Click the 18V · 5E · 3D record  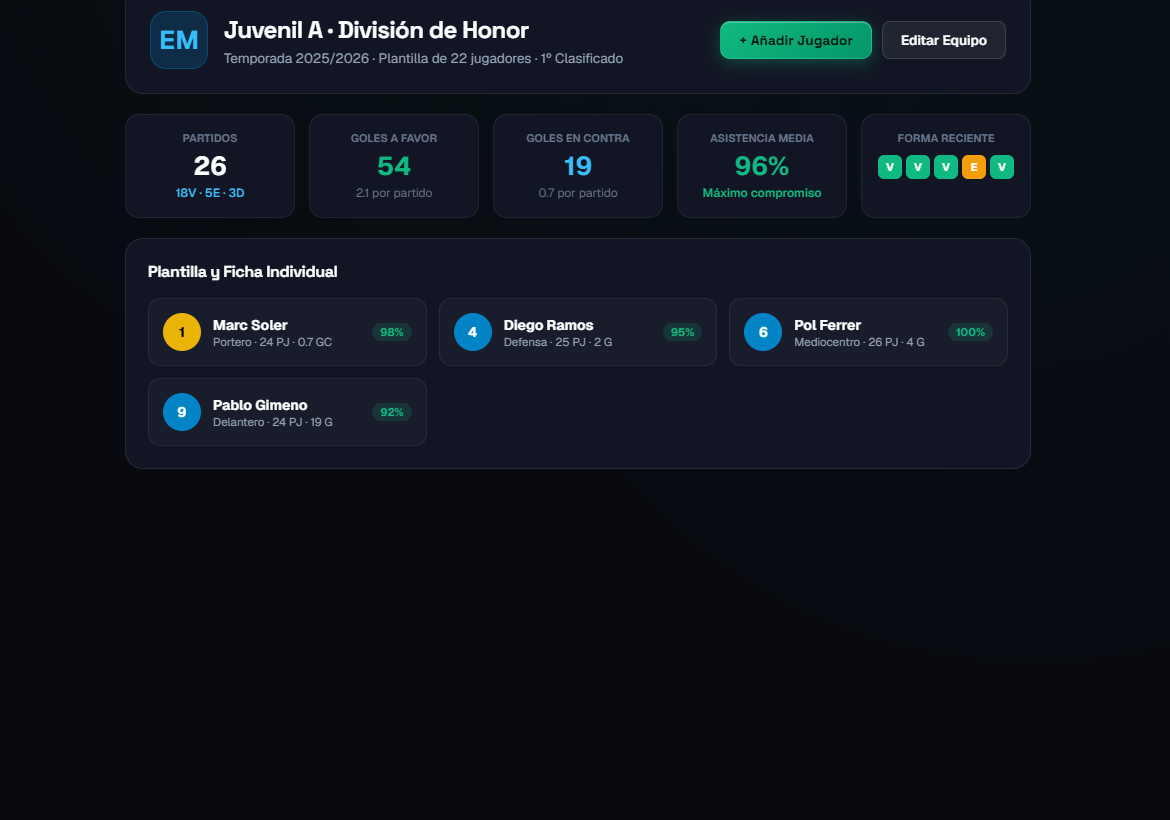point(210,193)
